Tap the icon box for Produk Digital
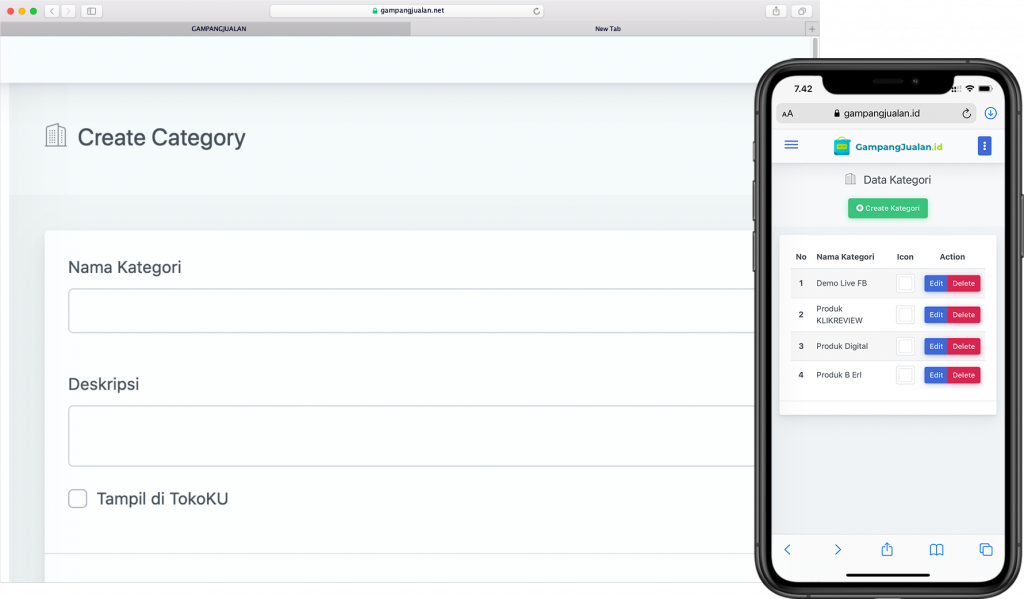Viewport: 1024px width, 599px height. pos(905,346)
